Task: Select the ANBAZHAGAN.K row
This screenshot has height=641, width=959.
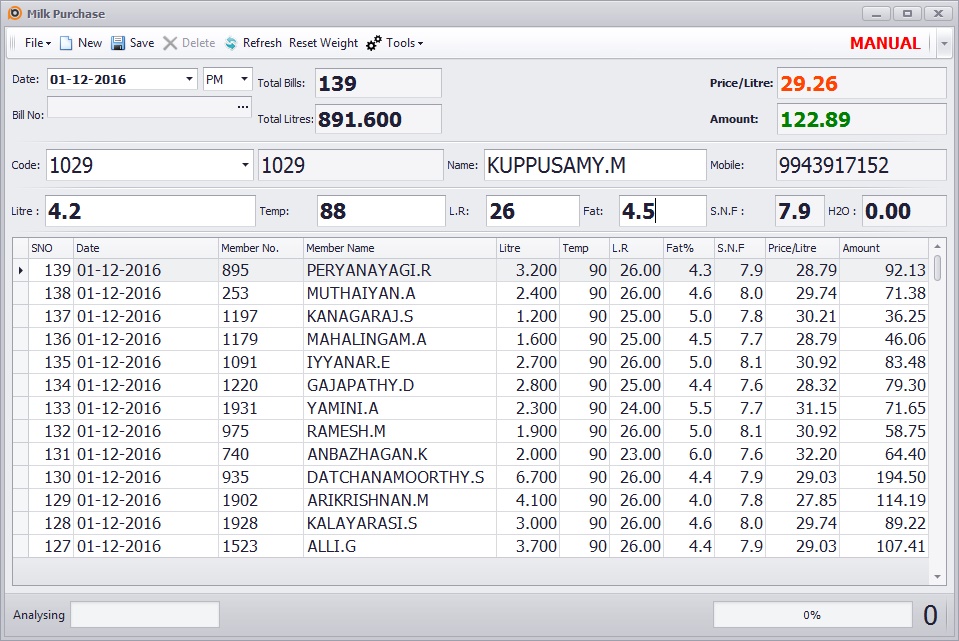Action: (470, 454)
